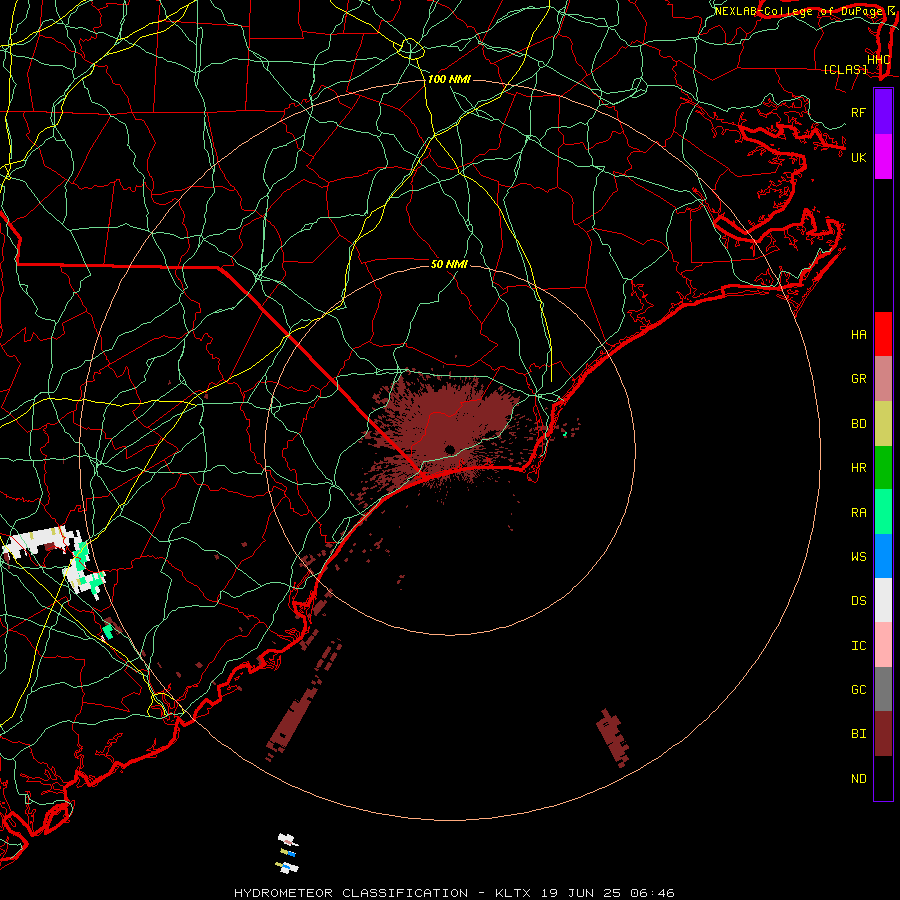
Task: Click the 100 NMI range ring label
Action: pos(449,79)
